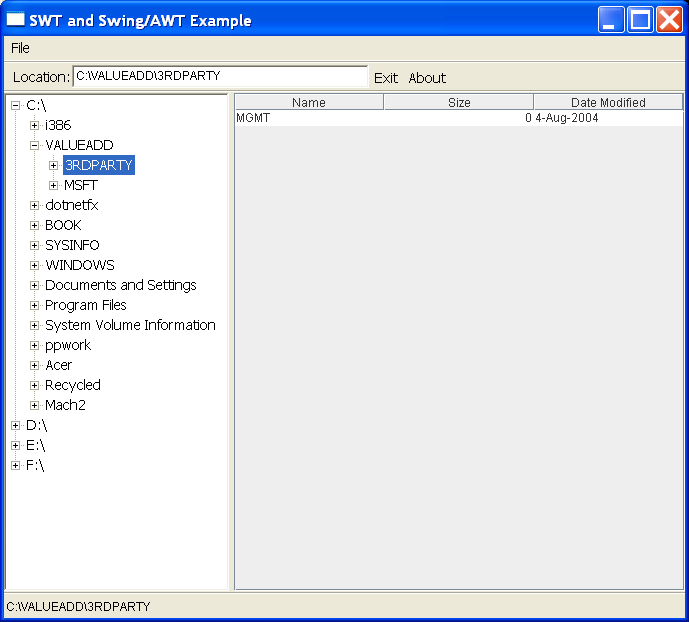The width and height of the screenshot is (689, 622).
Task: Sort by the Size column header
Action: [x=459, y=102]
